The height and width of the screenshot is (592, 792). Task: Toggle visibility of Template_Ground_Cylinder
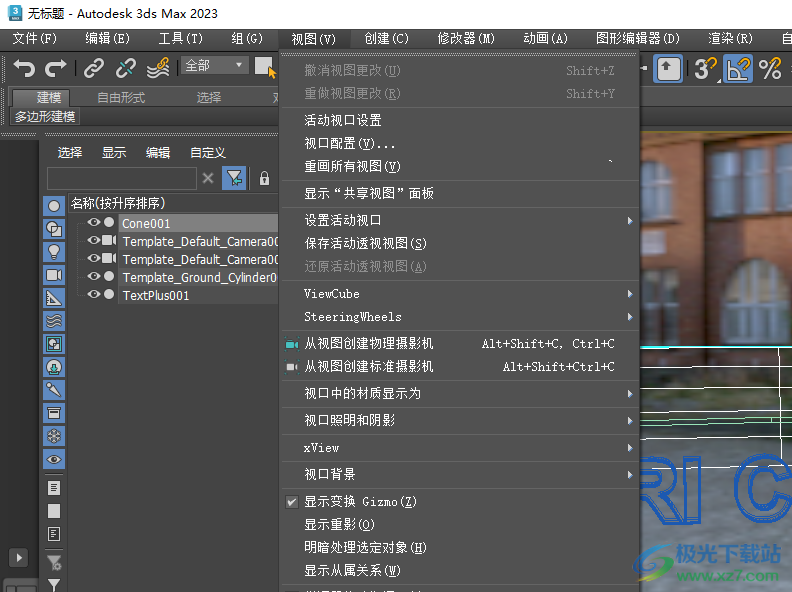pos(94,276)
